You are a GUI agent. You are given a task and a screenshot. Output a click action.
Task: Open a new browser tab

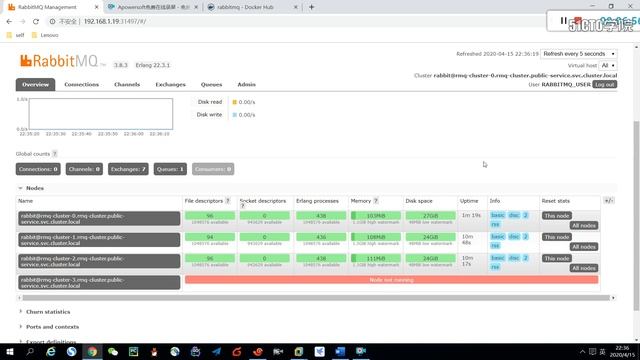point(311,7)
